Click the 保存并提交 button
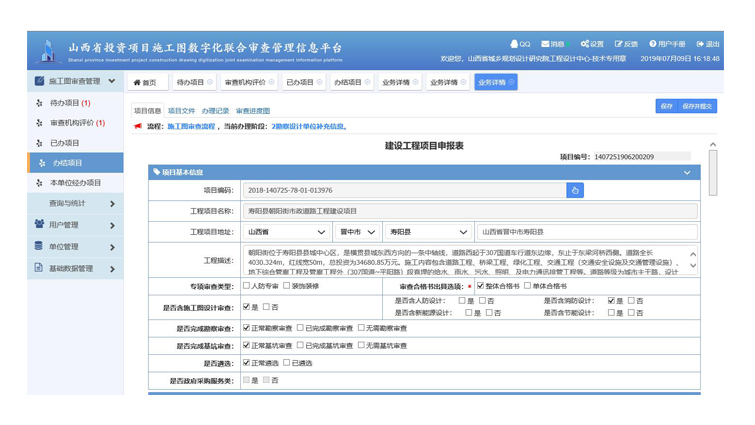 (x=697, y=106)
